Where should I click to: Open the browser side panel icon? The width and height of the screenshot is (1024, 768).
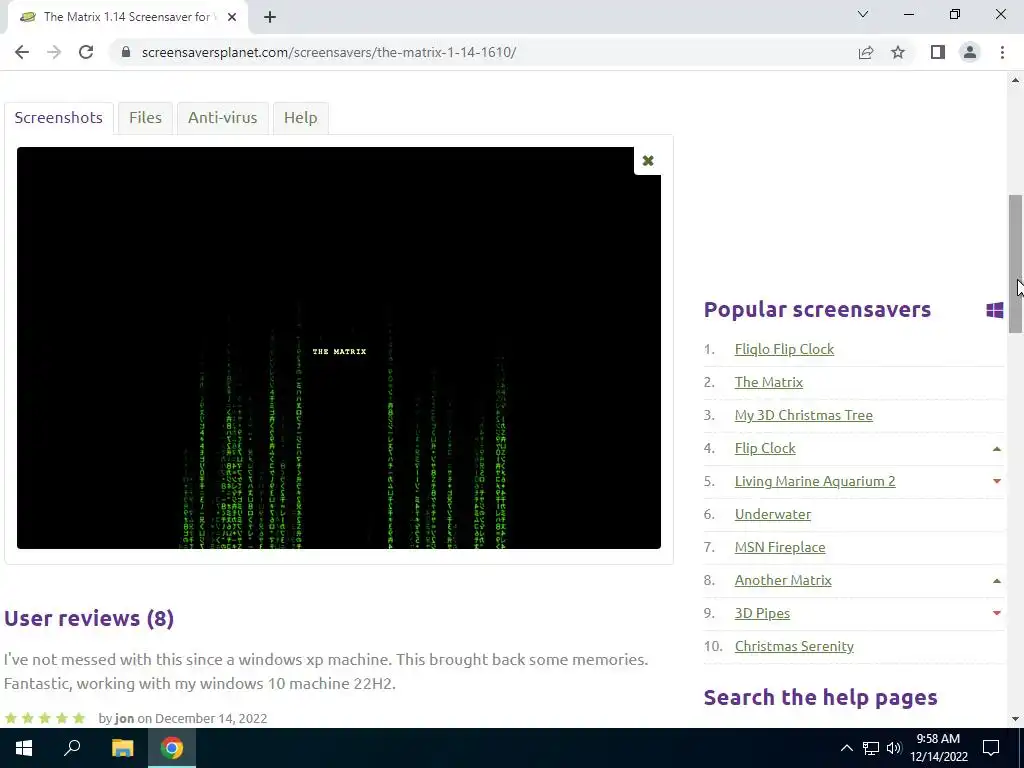(x=938, y=52)
